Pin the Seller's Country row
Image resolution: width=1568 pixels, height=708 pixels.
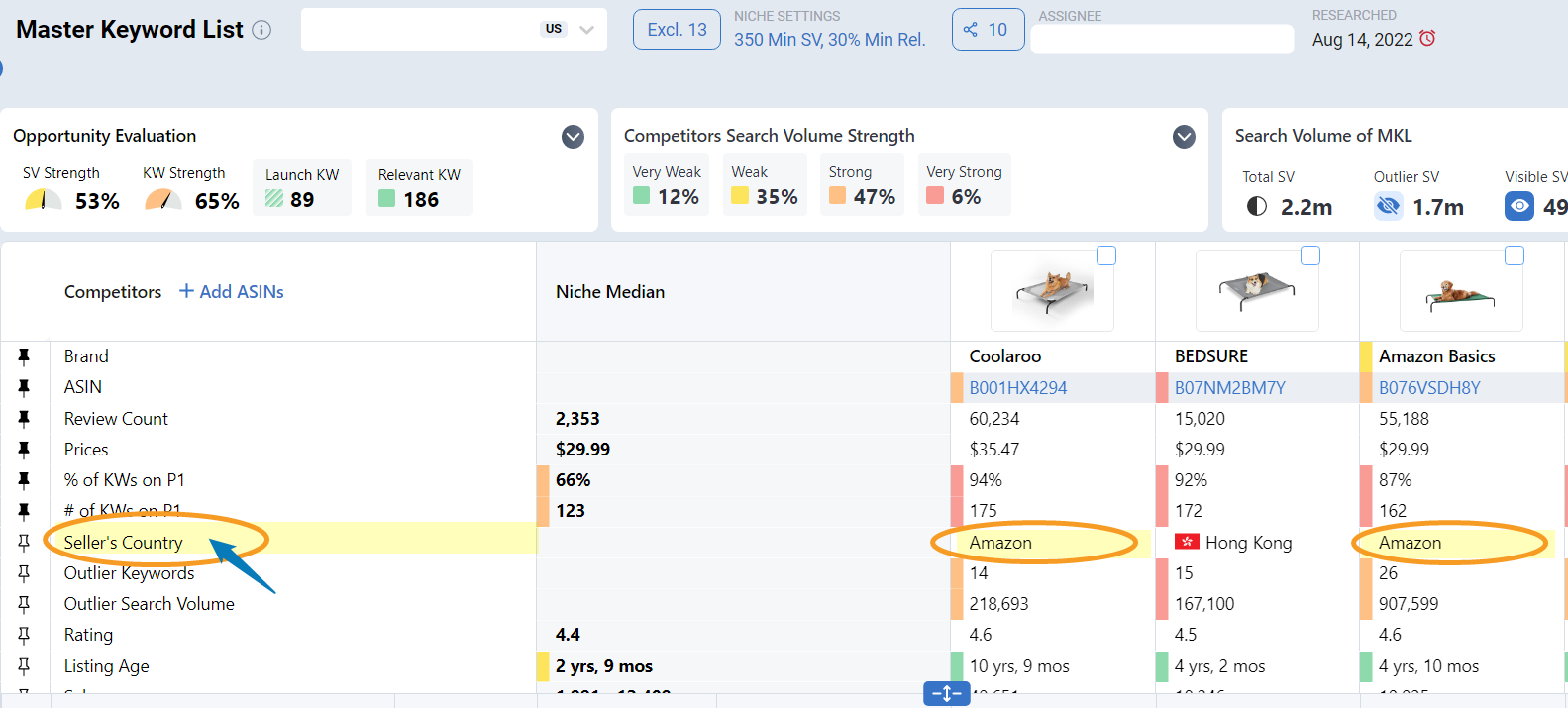coord(24,543)
